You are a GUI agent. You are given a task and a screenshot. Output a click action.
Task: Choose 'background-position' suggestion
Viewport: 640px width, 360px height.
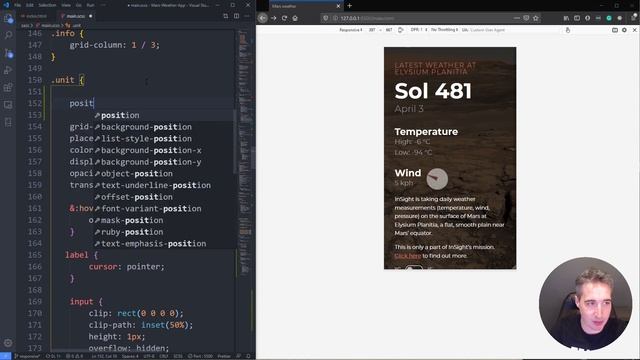[x=164, y=127]
